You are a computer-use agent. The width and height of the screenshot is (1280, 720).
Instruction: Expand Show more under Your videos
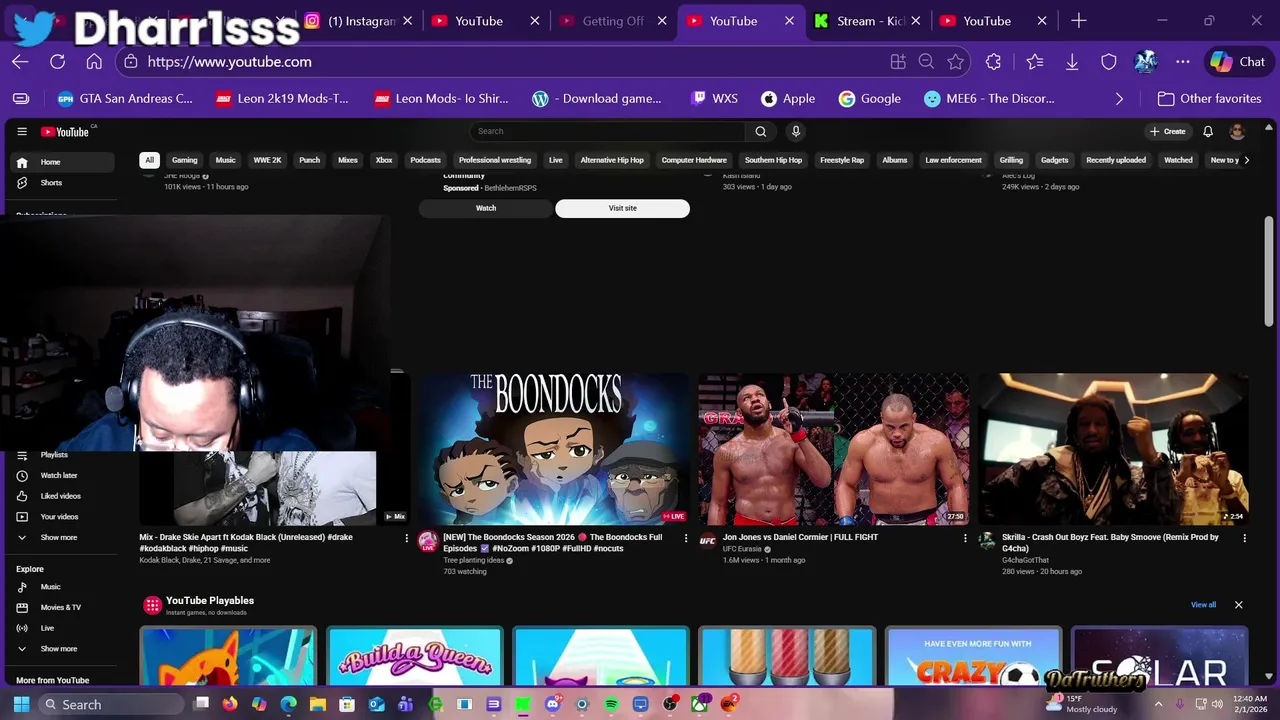[60, 538]
